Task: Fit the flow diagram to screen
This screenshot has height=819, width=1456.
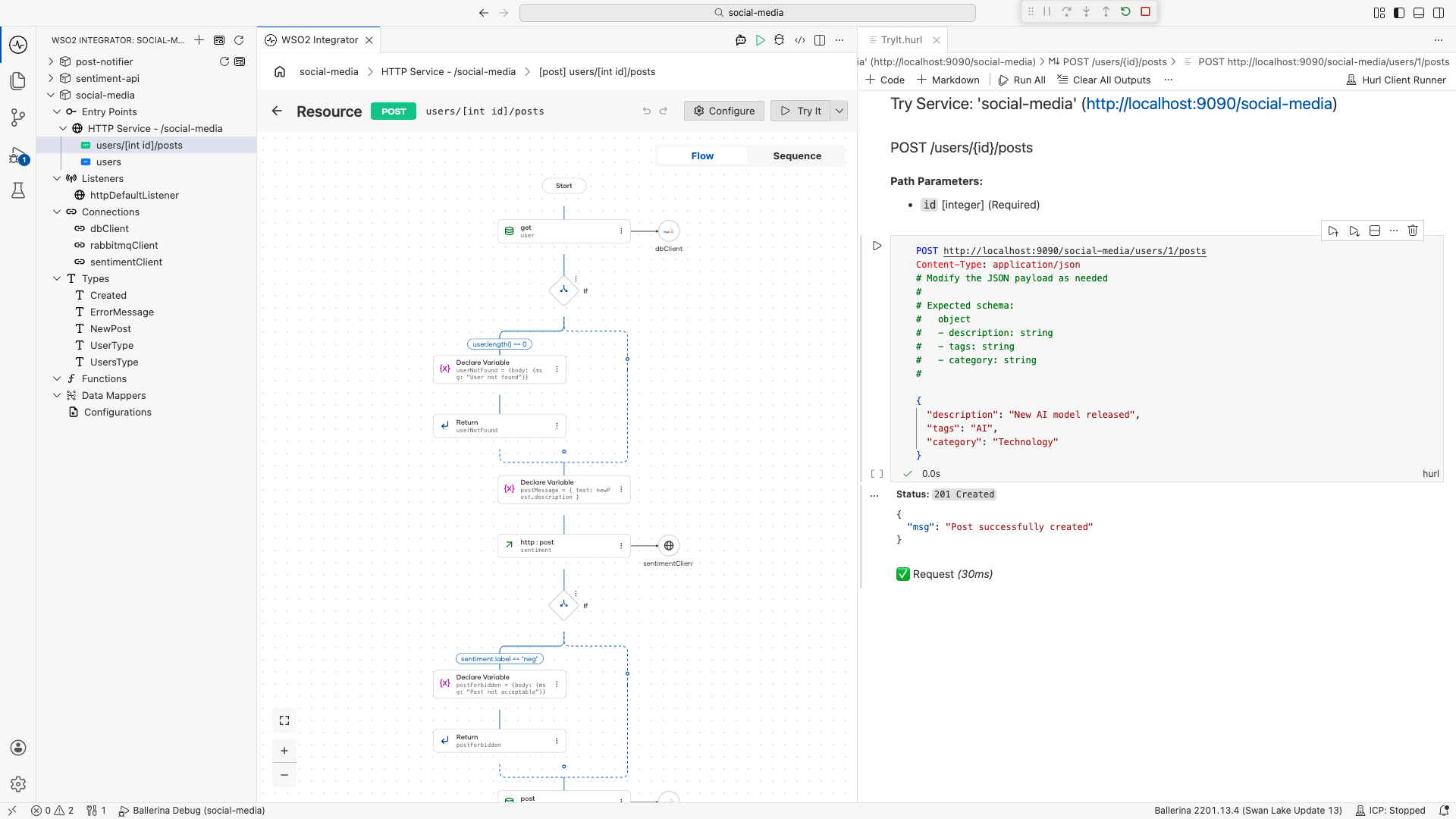Action: pyautogui.click(x=284, y=720)
